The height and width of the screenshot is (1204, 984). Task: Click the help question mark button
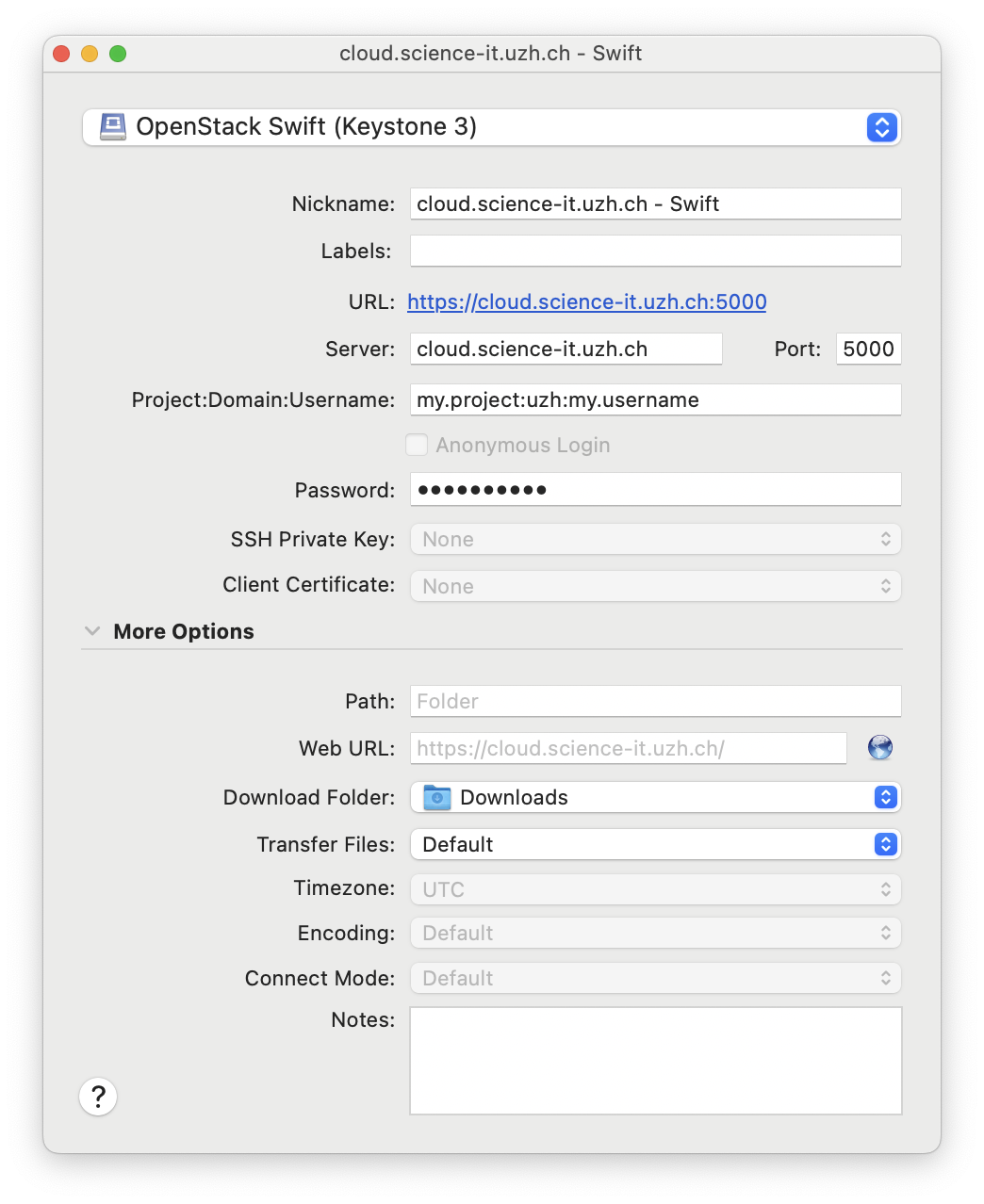pos(98,1097)
